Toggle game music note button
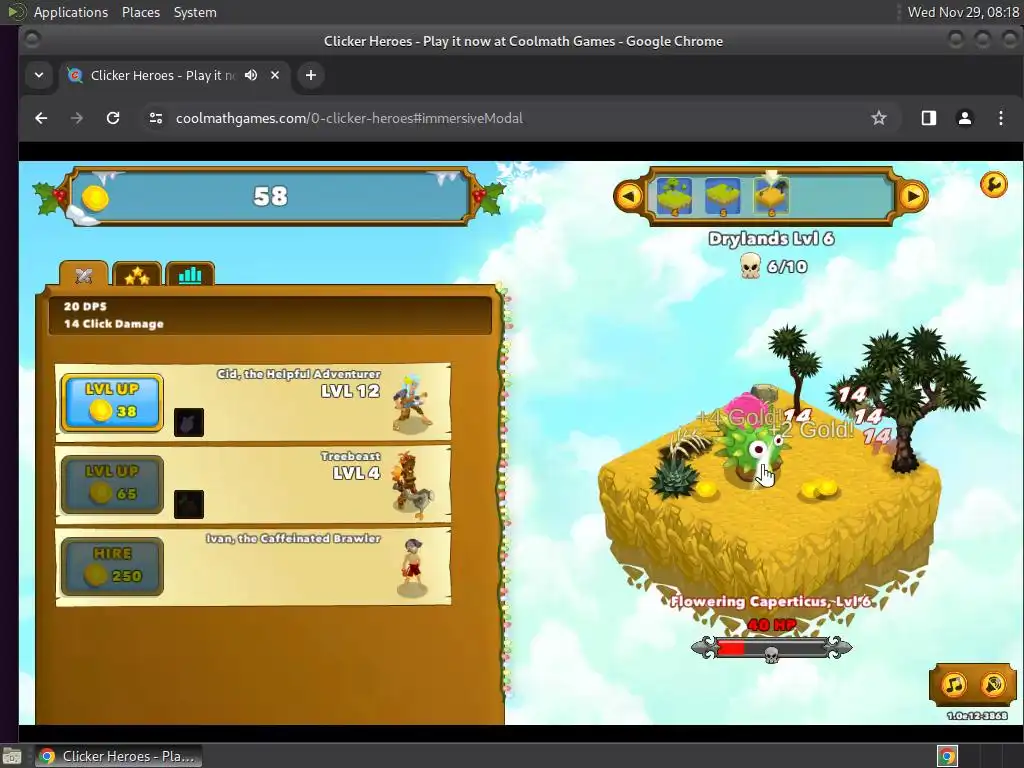 (x=953, y=684)
